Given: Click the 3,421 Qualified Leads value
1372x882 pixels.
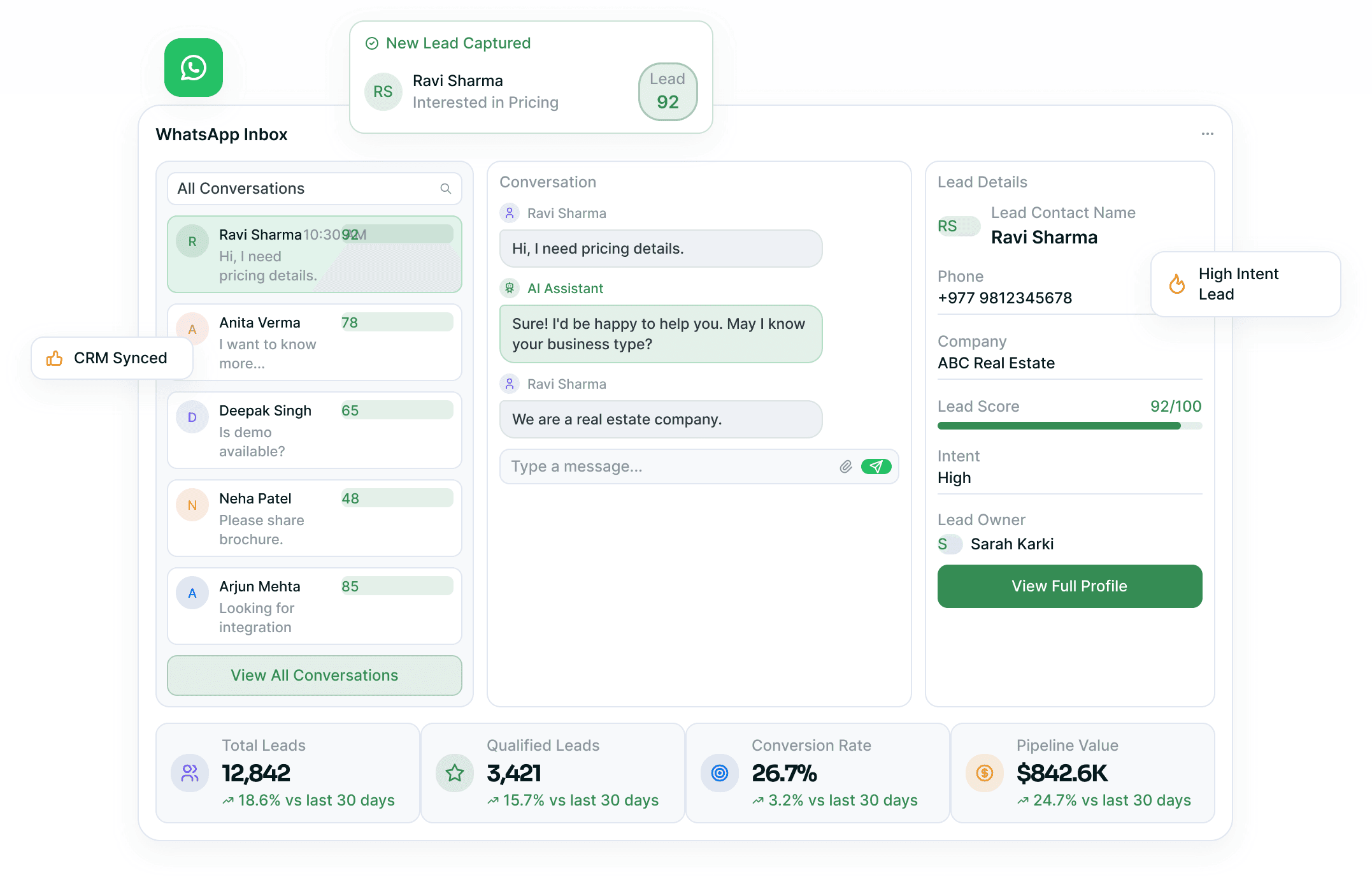Looking at the screenshot, I should [x=514, y=773].
